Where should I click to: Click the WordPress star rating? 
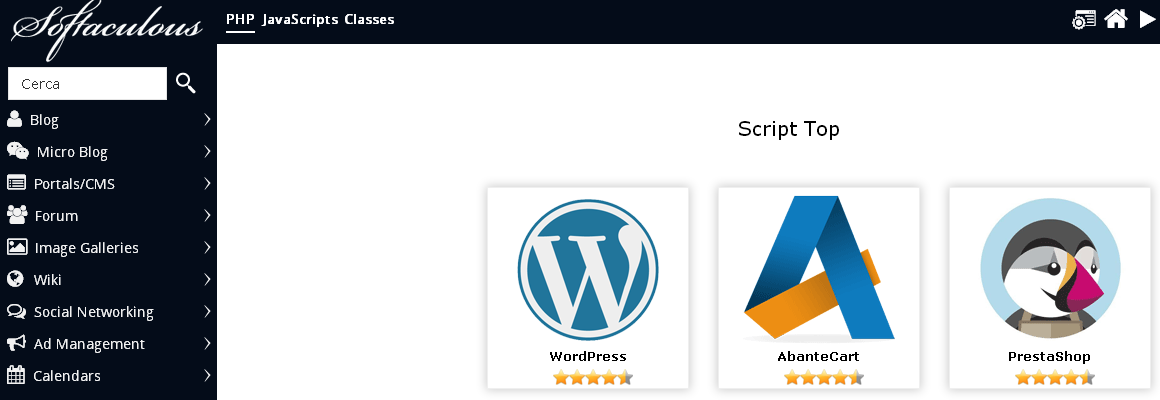[x=593, y=378]
